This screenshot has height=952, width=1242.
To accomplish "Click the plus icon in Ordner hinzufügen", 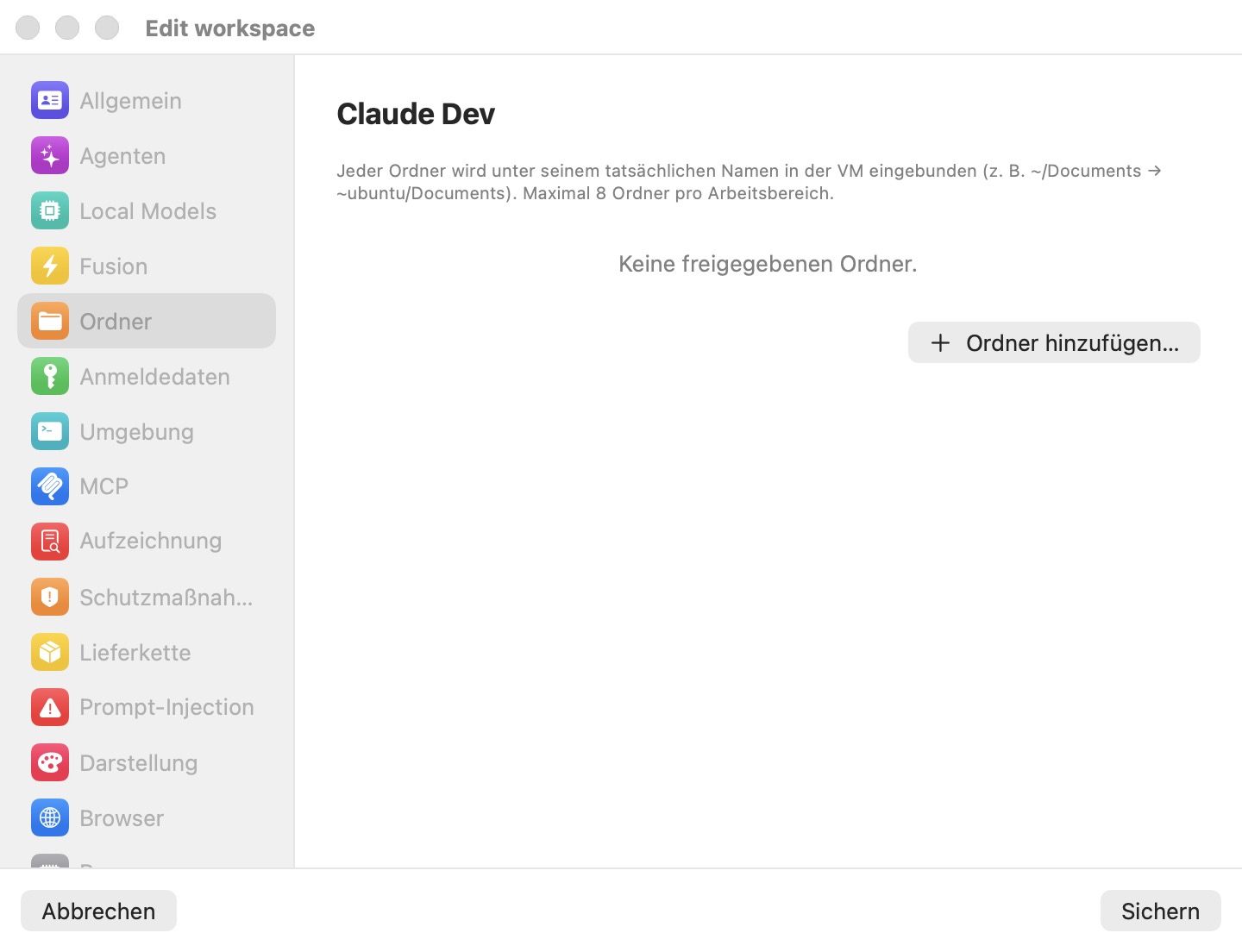I will pos(940,343).
